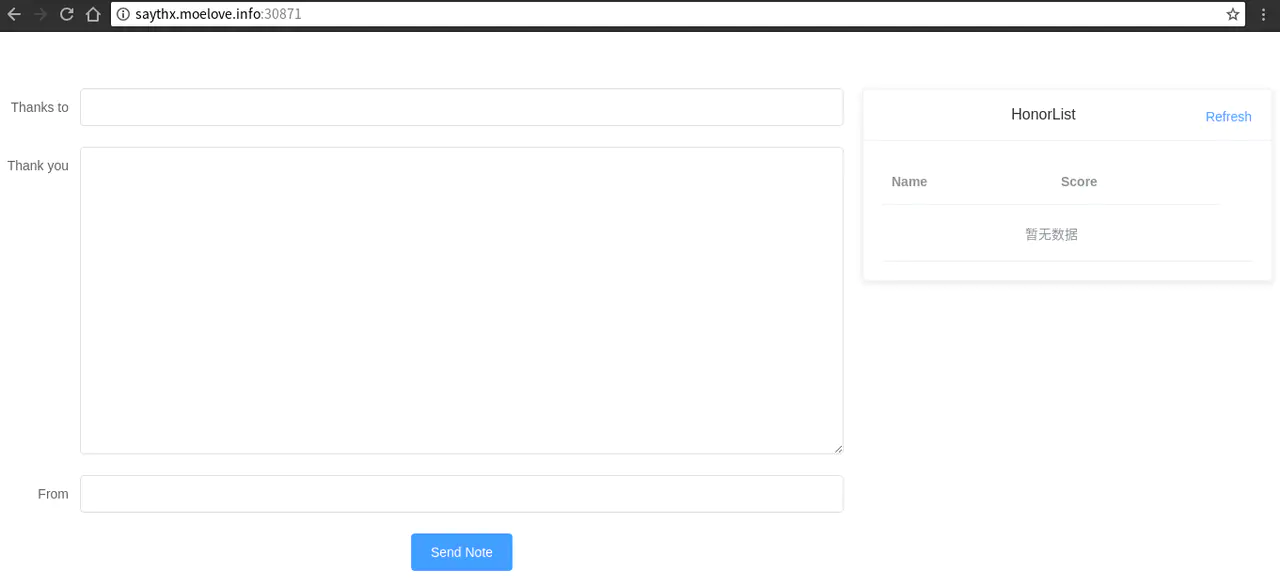Reload the current page
This screenshot has width=1280, height=587.
(x=67, y=14)
